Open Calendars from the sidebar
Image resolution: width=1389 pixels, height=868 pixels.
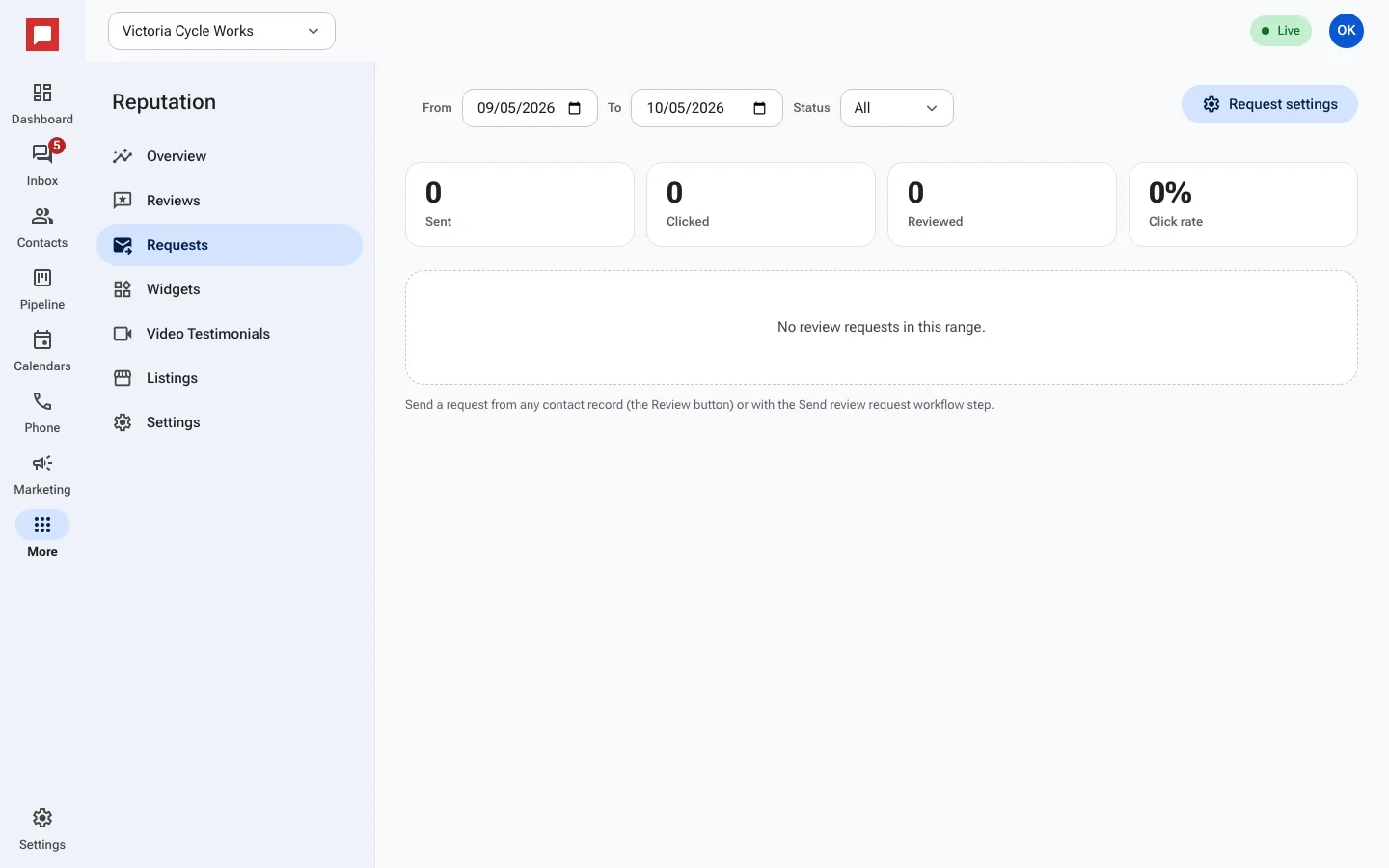[x=42, y=351]
